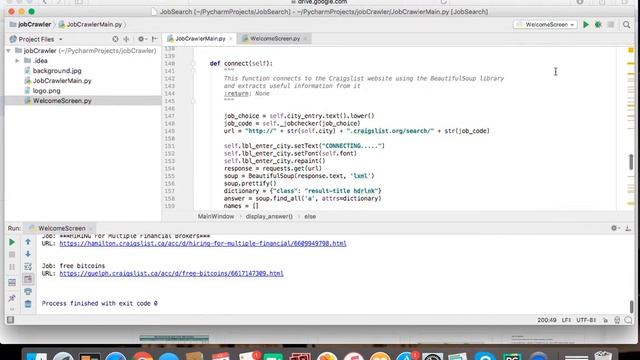
Task: Click the Run console scrollbar thumb
Action: tap(632, 306)
